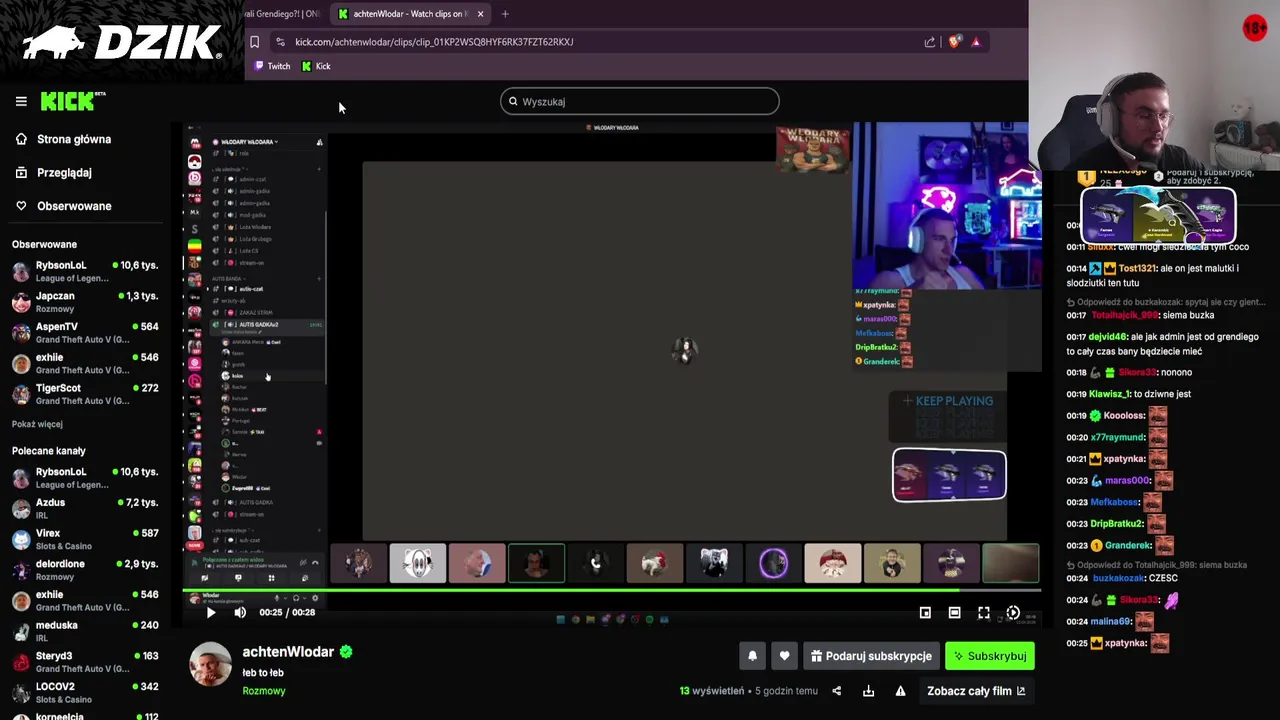
Task: Click Zobacz cały film
Action: [976, 691]
